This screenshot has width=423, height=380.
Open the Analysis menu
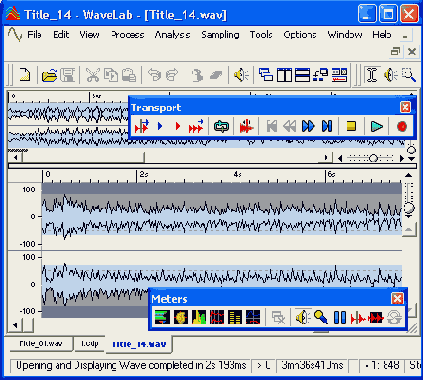coord(172,35)
